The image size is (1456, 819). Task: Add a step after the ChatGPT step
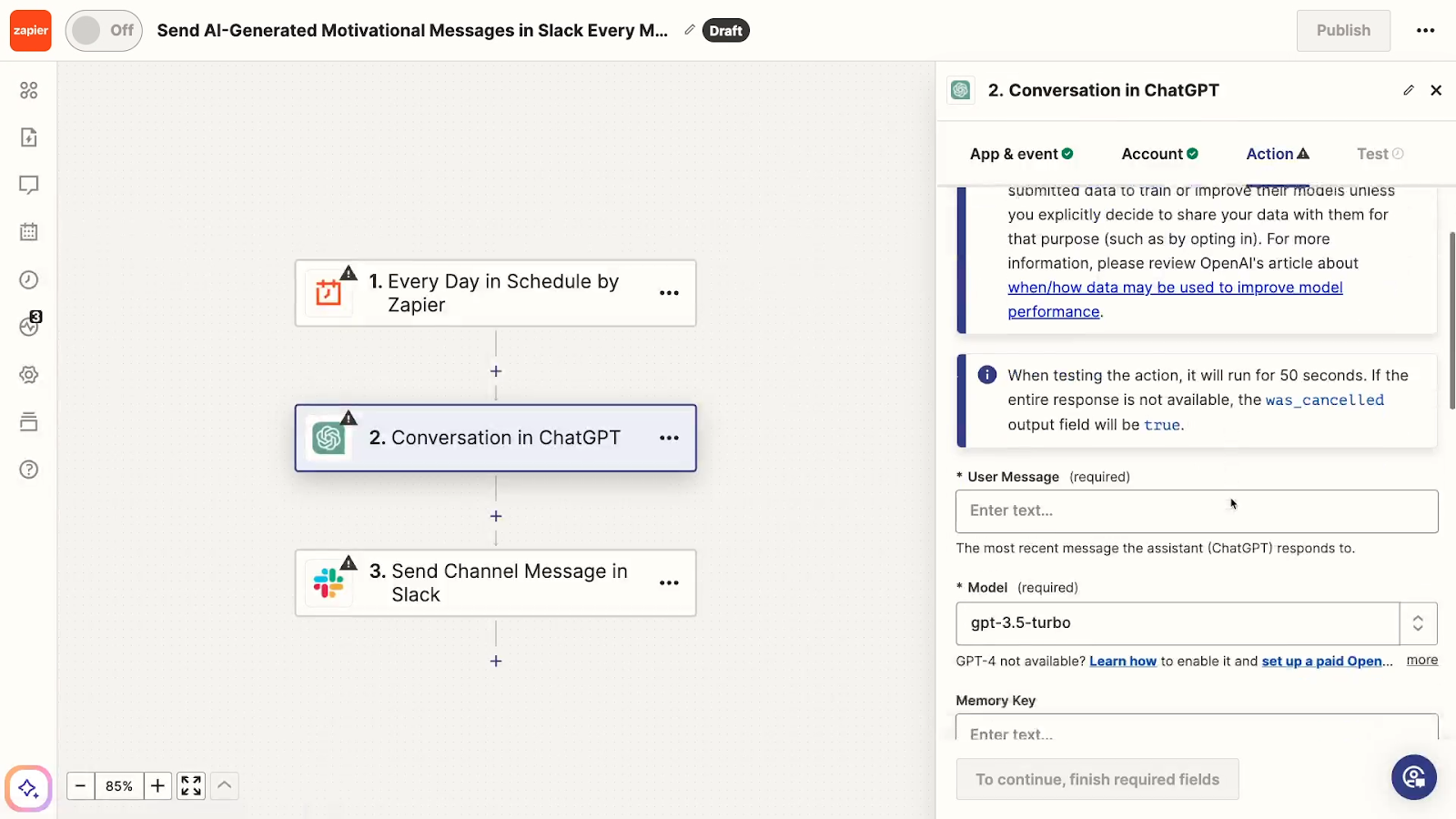[496, 516]
